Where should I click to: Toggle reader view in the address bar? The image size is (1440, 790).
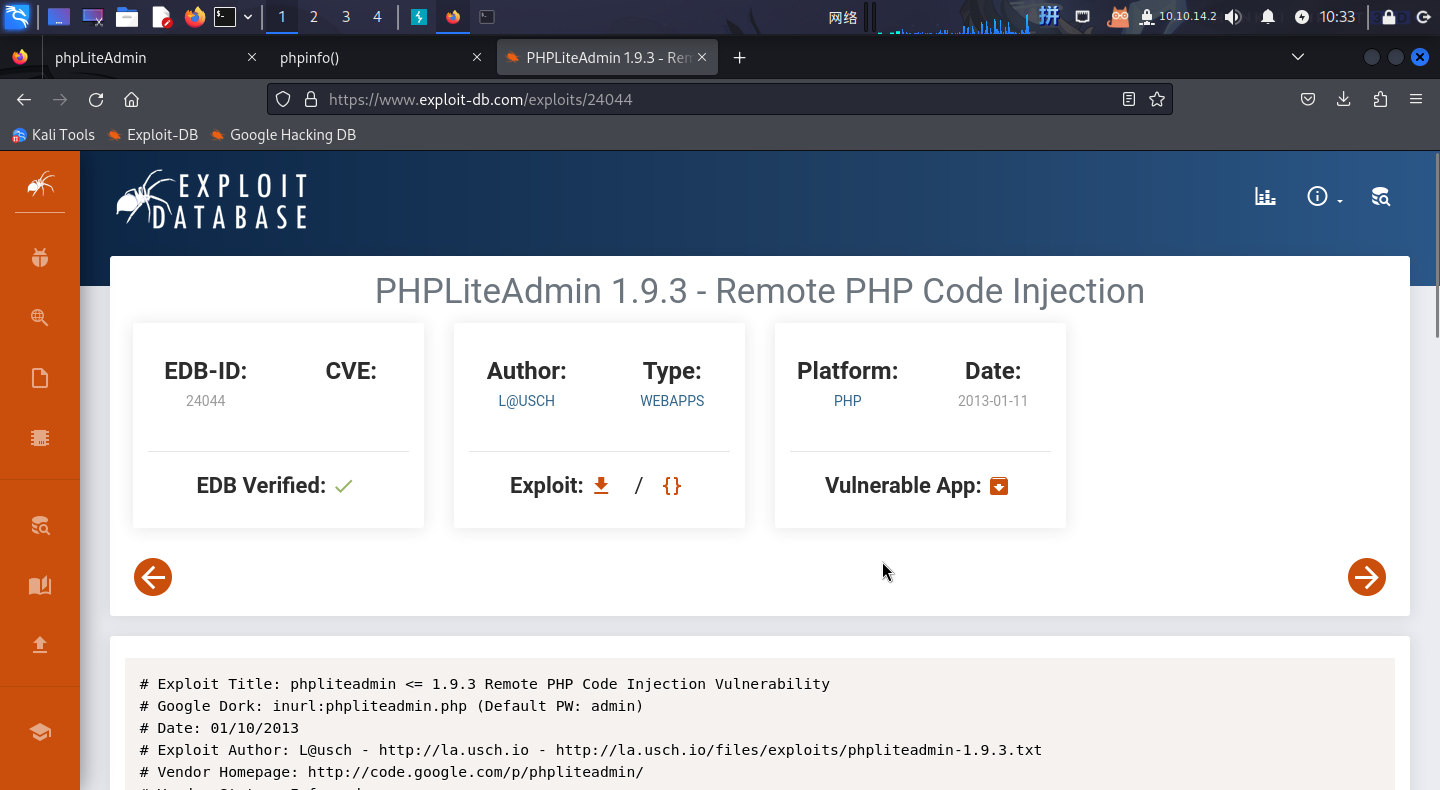pos(1129,99)
